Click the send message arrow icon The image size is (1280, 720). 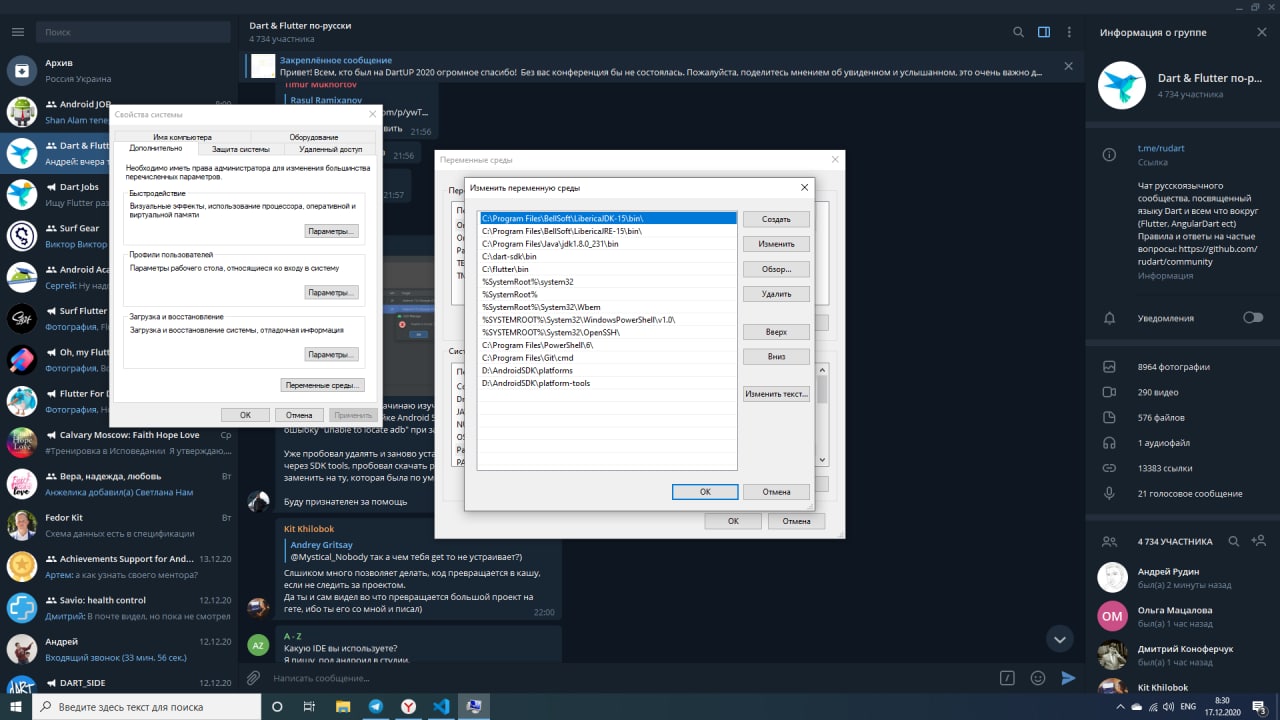click(1068, 678)
